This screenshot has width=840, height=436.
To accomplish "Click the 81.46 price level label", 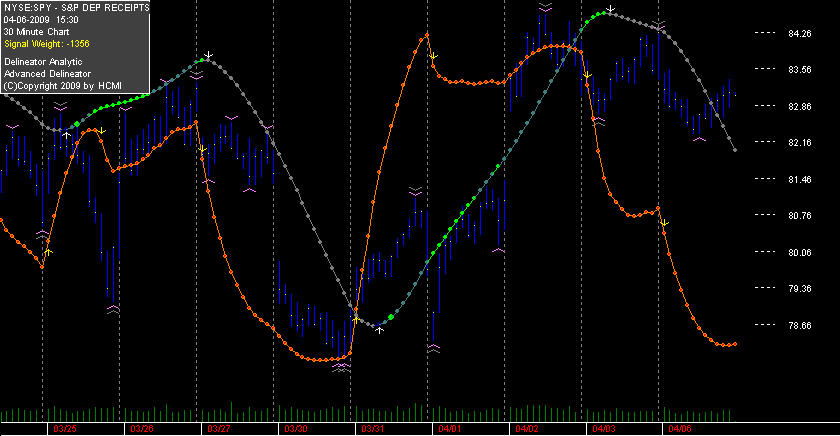I will point(800,179).
